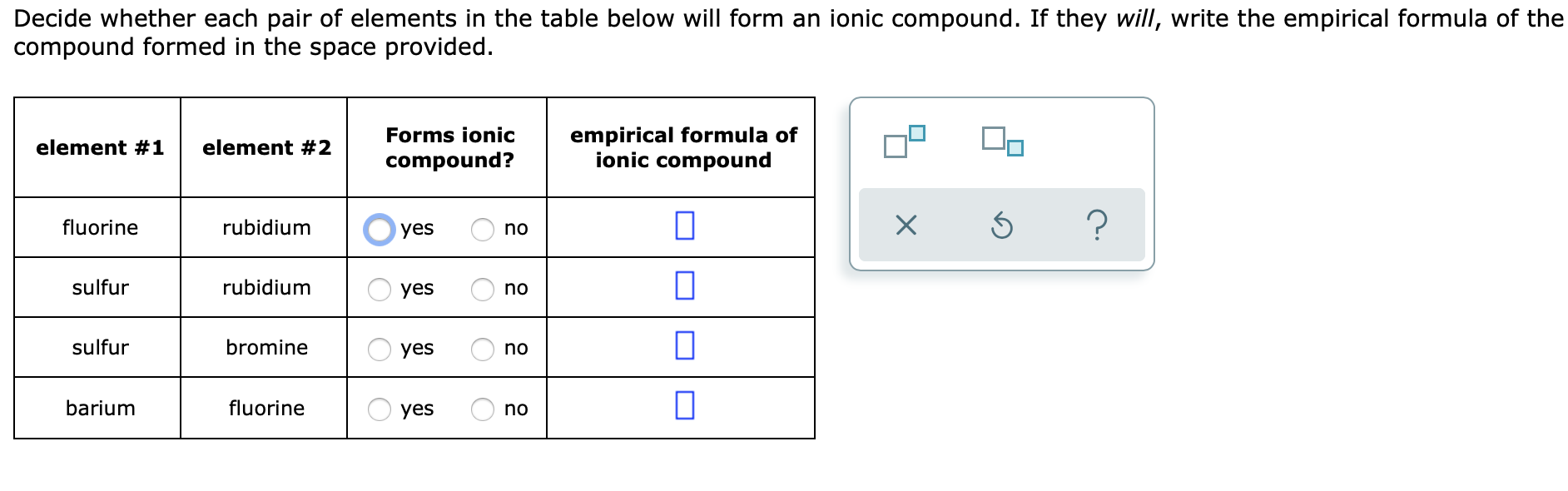Image resolution: width=1568 pixels, height=491 pixels.
Task: Select the subscript formatting icon
Action: pyautogui.click(x=1002, y=143)
